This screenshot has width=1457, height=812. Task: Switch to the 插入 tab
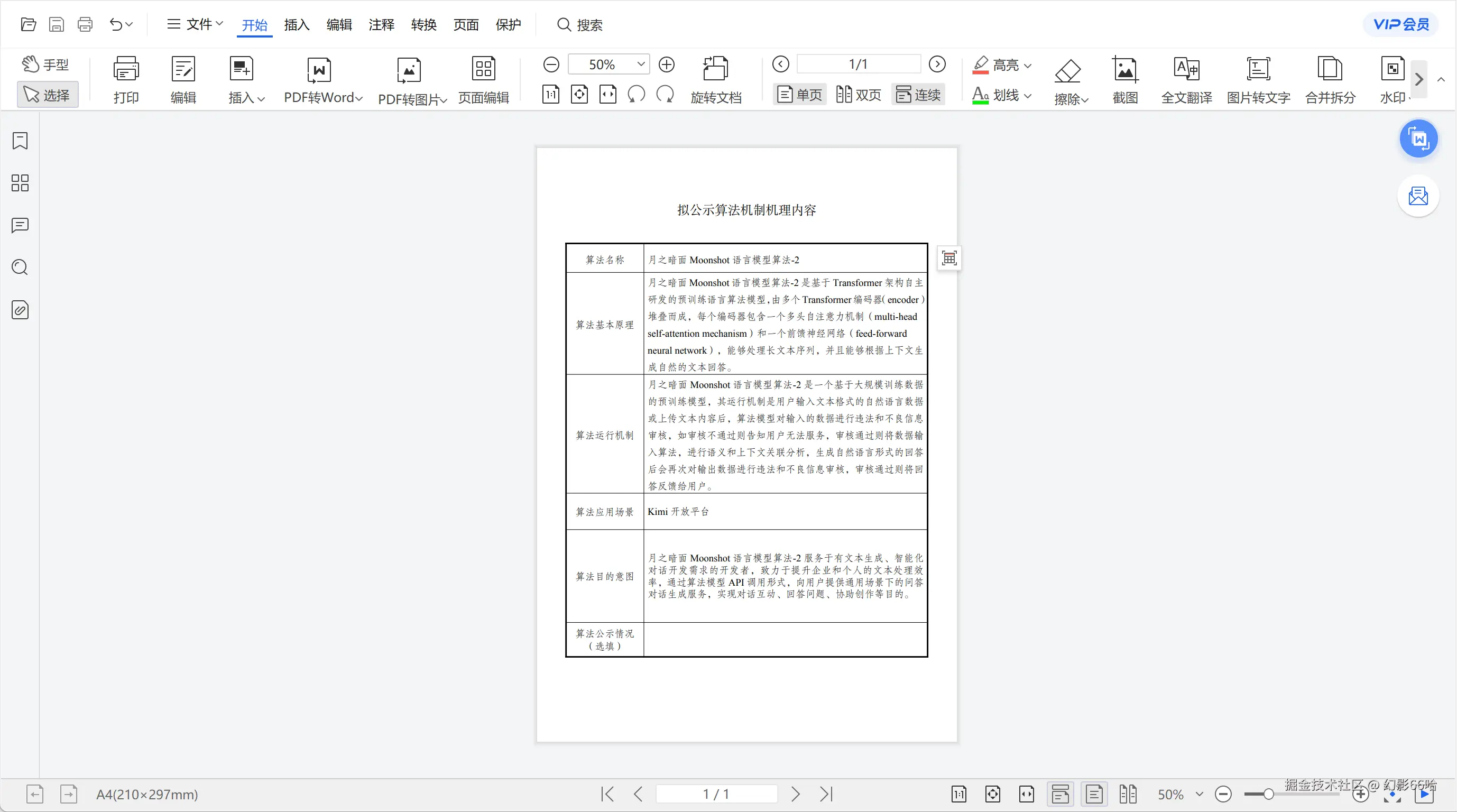297,25
